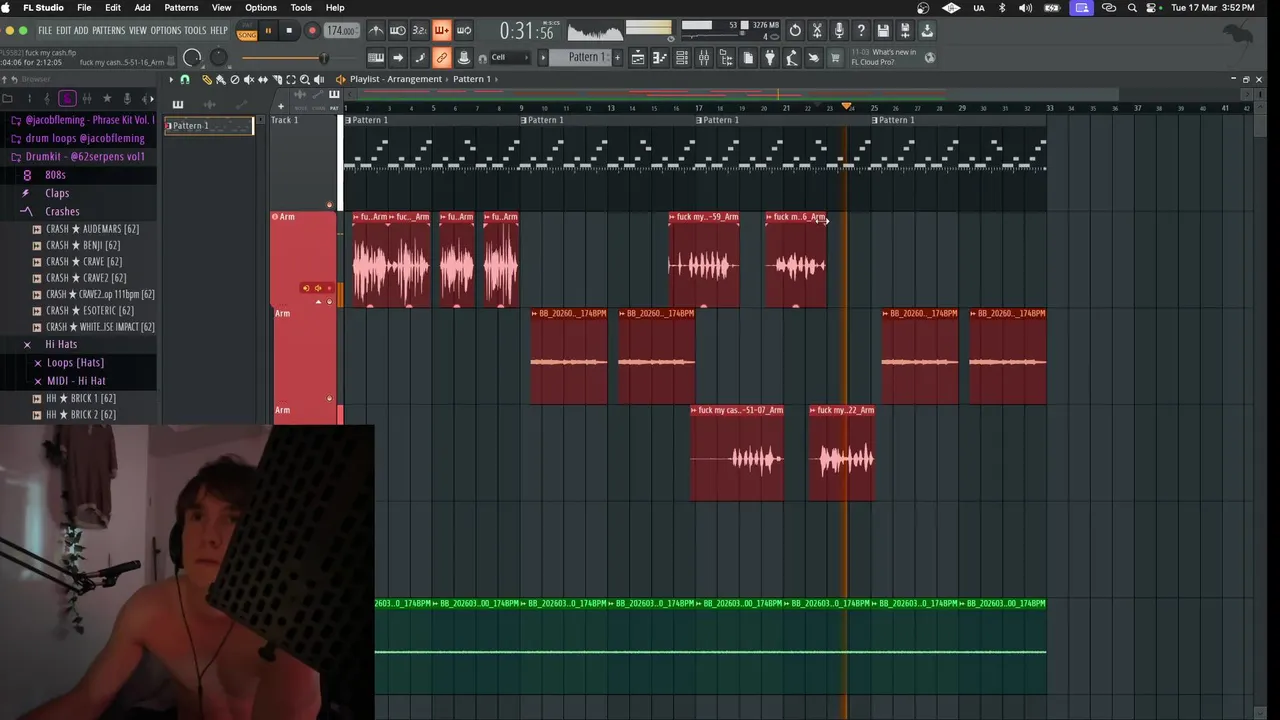Select the zoom magnifier tool in playlist
The height and width of the screenshot is (720, 1280).
(x=305, y=79)
